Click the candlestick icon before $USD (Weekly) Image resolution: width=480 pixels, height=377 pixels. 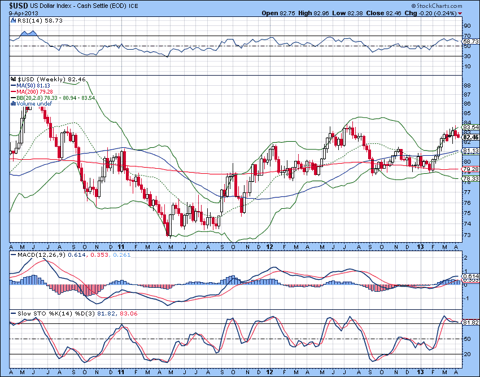point(13,80)
